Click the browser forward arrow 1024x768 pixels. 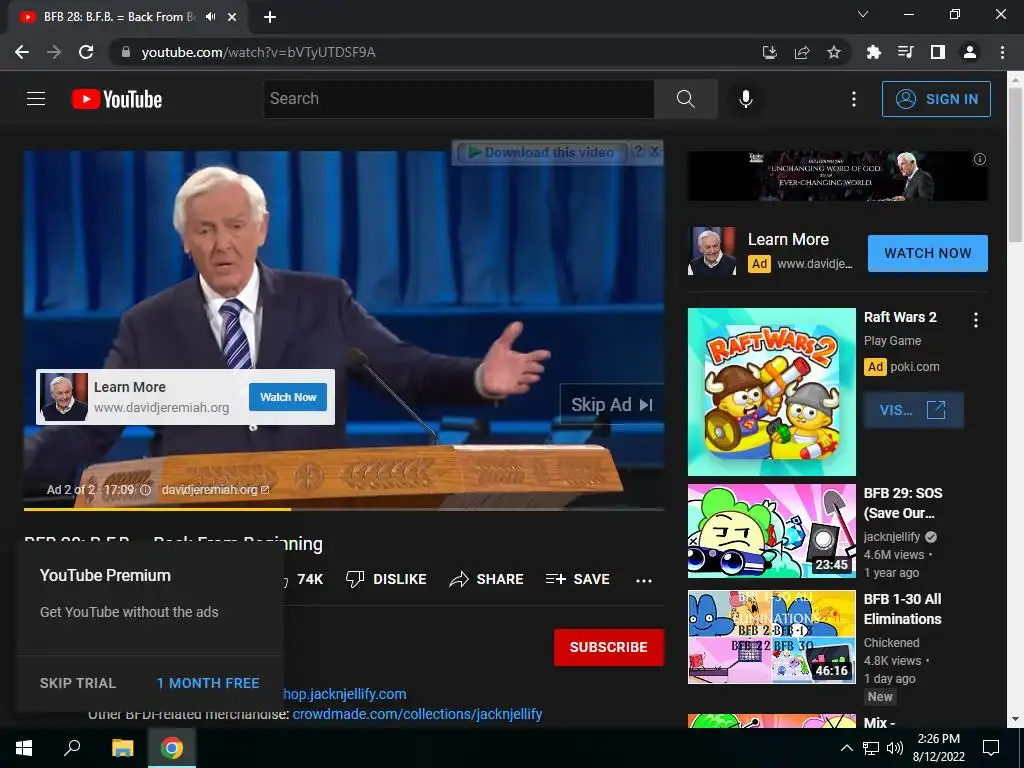click(54, 52)
